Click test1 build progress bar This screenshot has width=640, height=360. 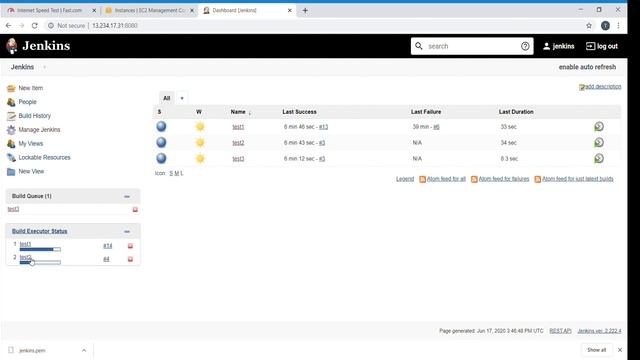(x=40, y=249)
